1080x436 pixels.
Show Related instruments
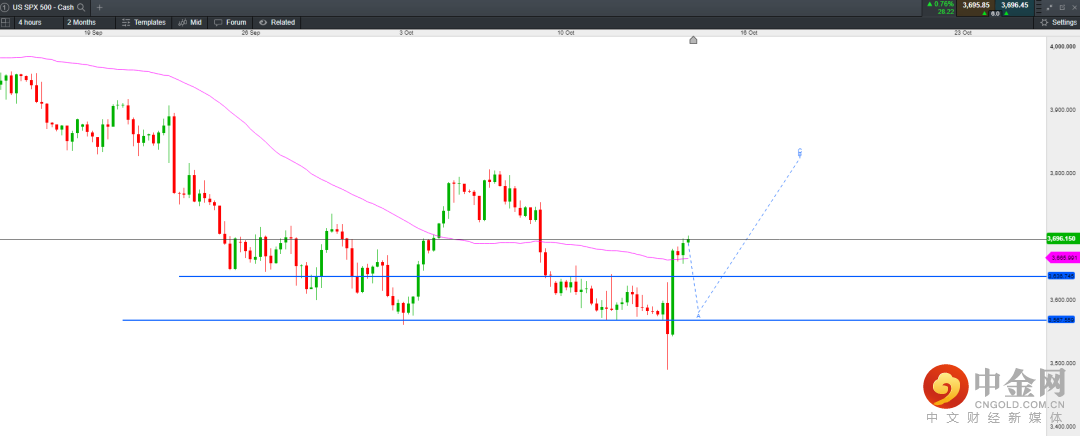coord(277,21)
